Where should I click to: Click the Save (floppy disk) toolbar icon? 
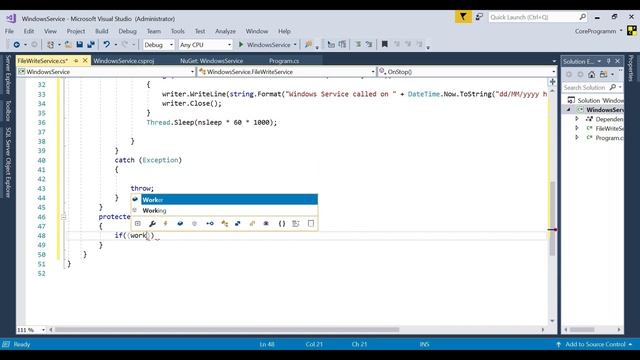(x=80, y=44)
